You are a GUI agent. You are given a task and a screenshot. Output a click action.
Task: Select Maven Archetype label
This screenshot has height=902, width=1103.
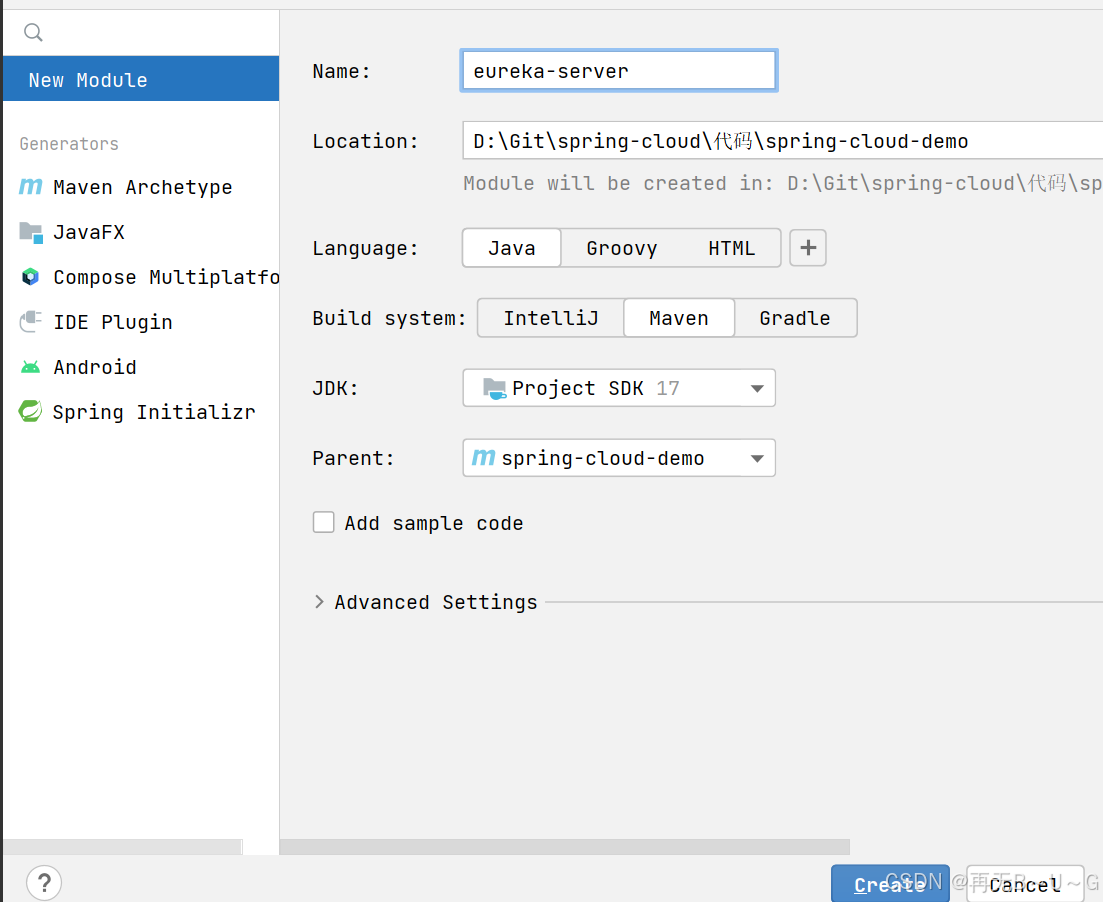(143, 187)
